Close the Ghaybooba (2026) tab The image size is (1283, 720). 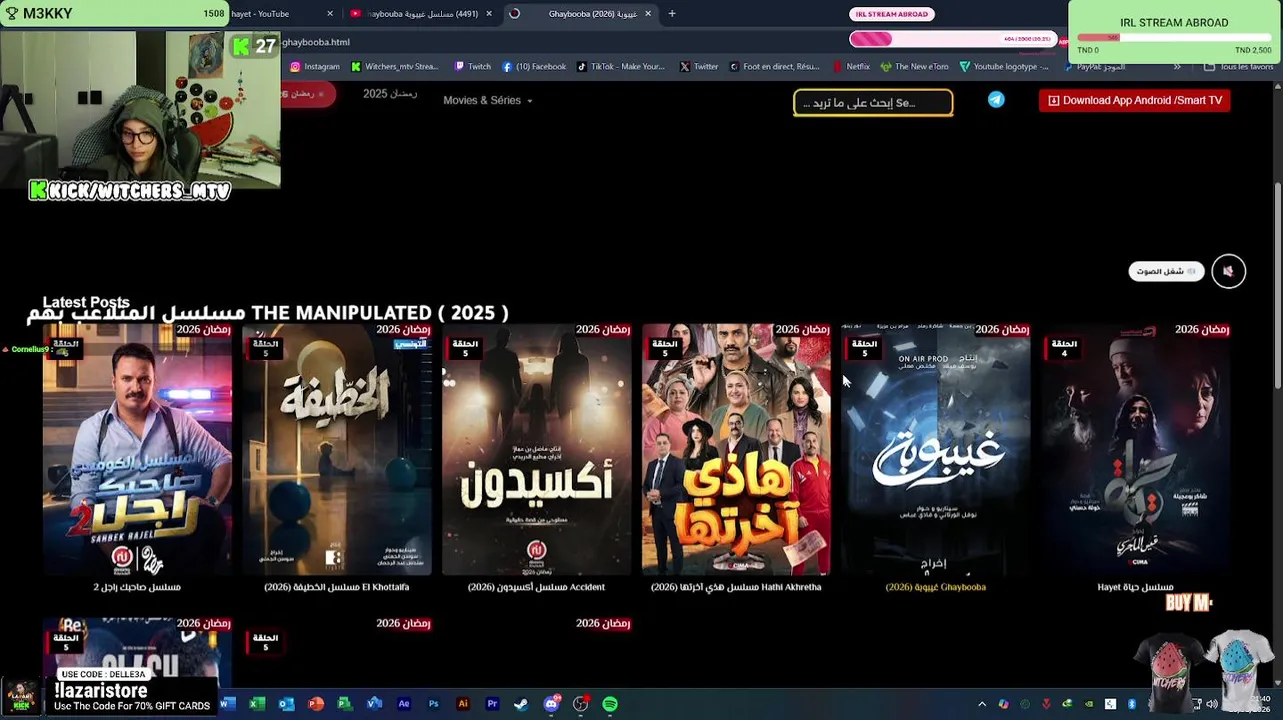(x=648, y=14)
